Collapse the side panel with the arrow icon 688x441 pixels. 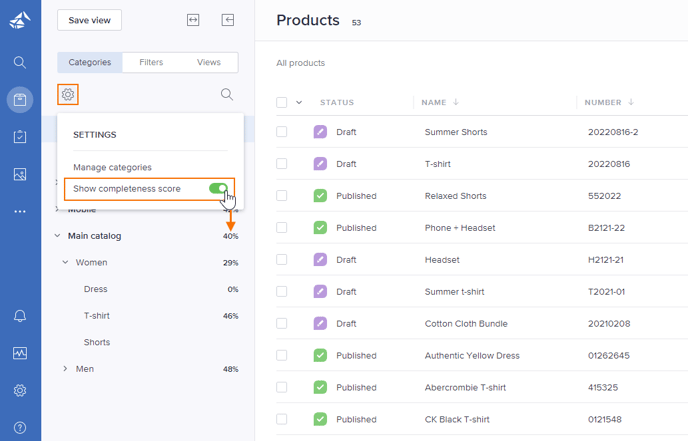point(228,20)
